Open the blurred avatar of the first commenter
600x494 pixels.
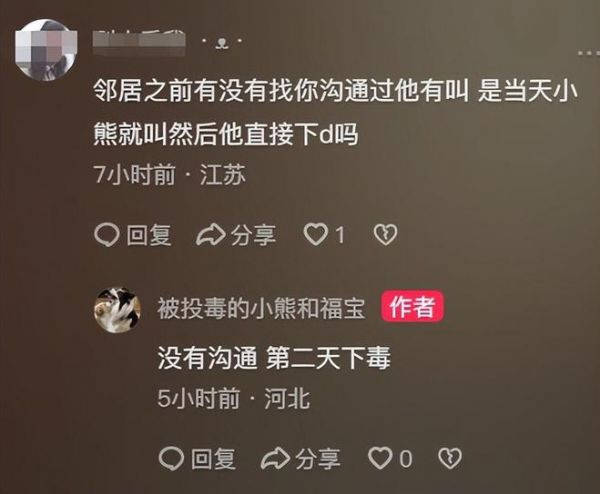click(45, 50)
